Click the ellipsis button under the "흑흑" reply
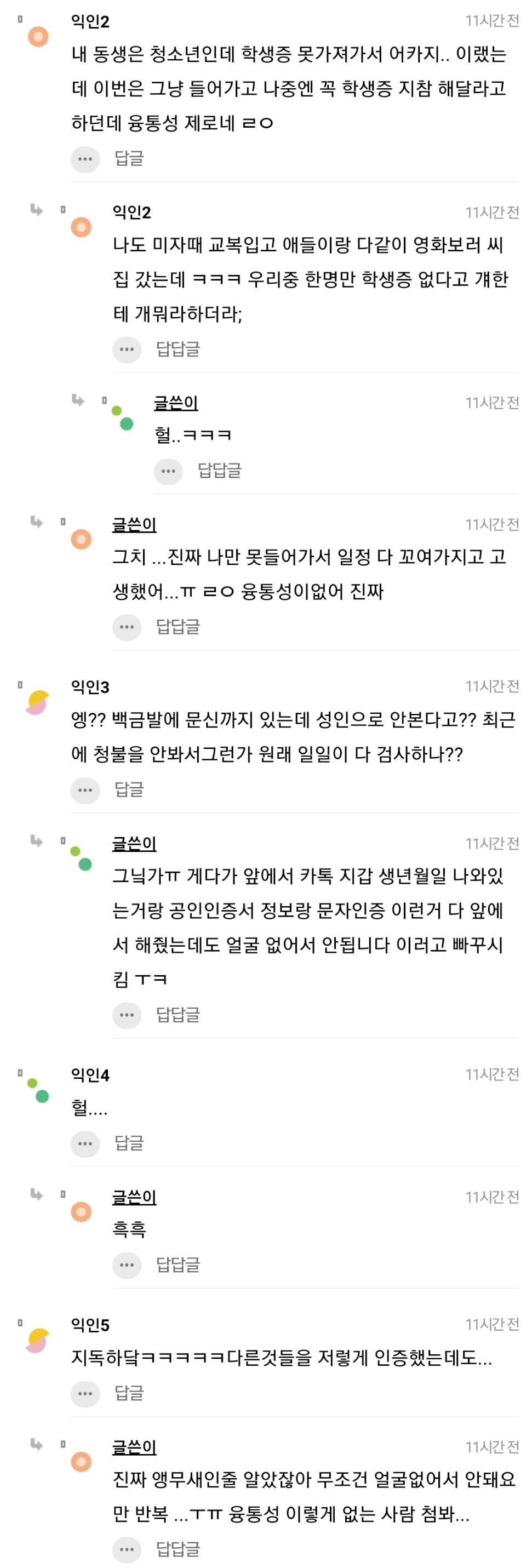 [127, 1266]
